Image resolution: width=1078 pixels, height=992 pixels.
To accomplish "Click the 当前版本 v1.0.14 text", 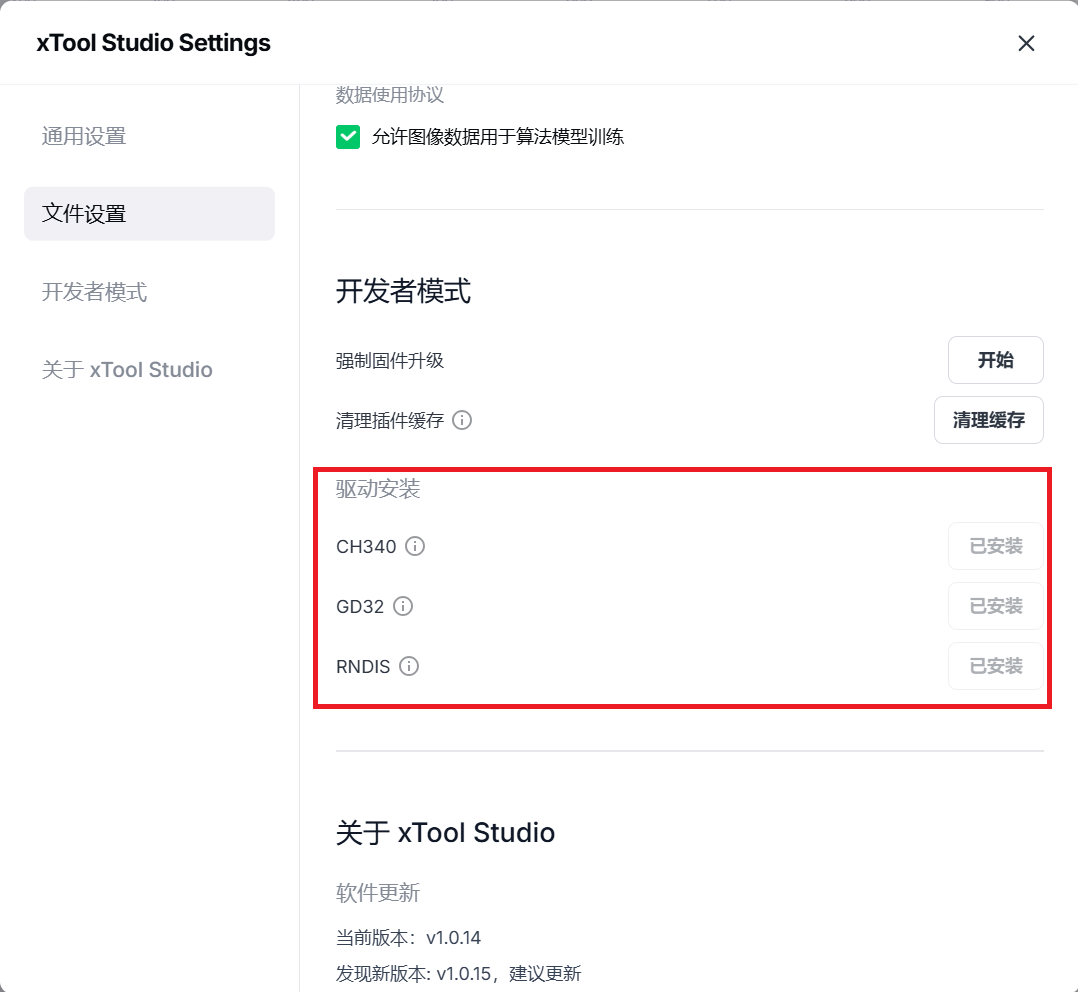I will pyautogui.click(x=408, y=938).
